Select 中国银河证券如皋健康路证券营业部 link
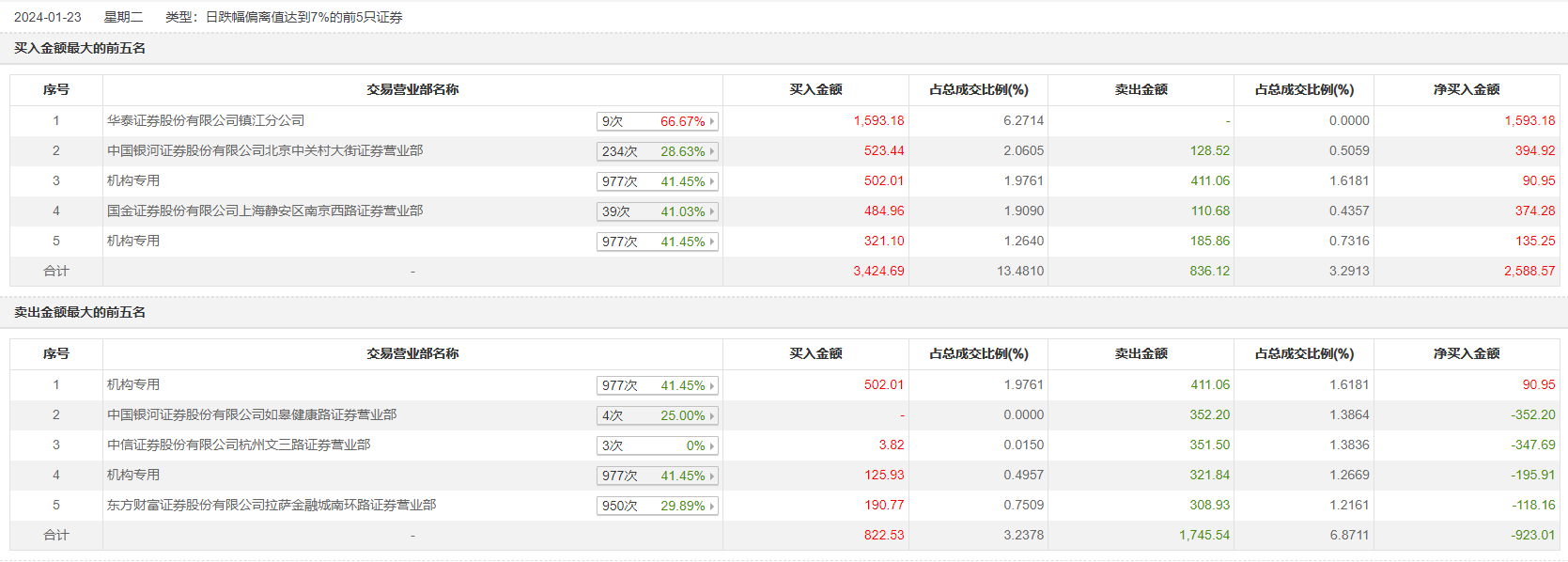 tap(252, 414)
